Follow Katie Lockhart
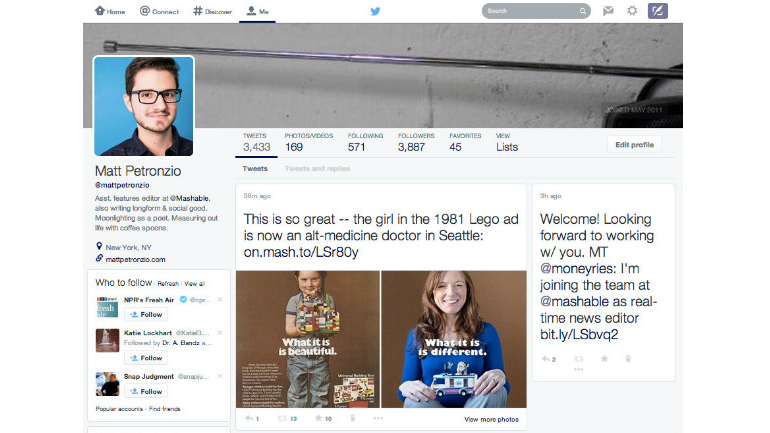 [146, 357]
